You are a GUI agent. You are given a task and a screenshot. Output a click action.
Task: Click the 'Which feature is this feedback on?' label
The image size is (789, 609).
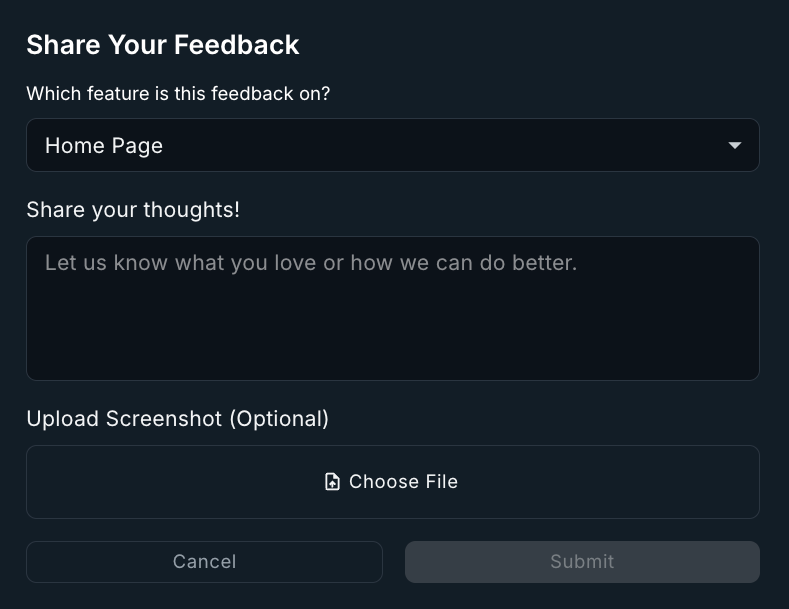pyautogui.click(x=178, y=94)
